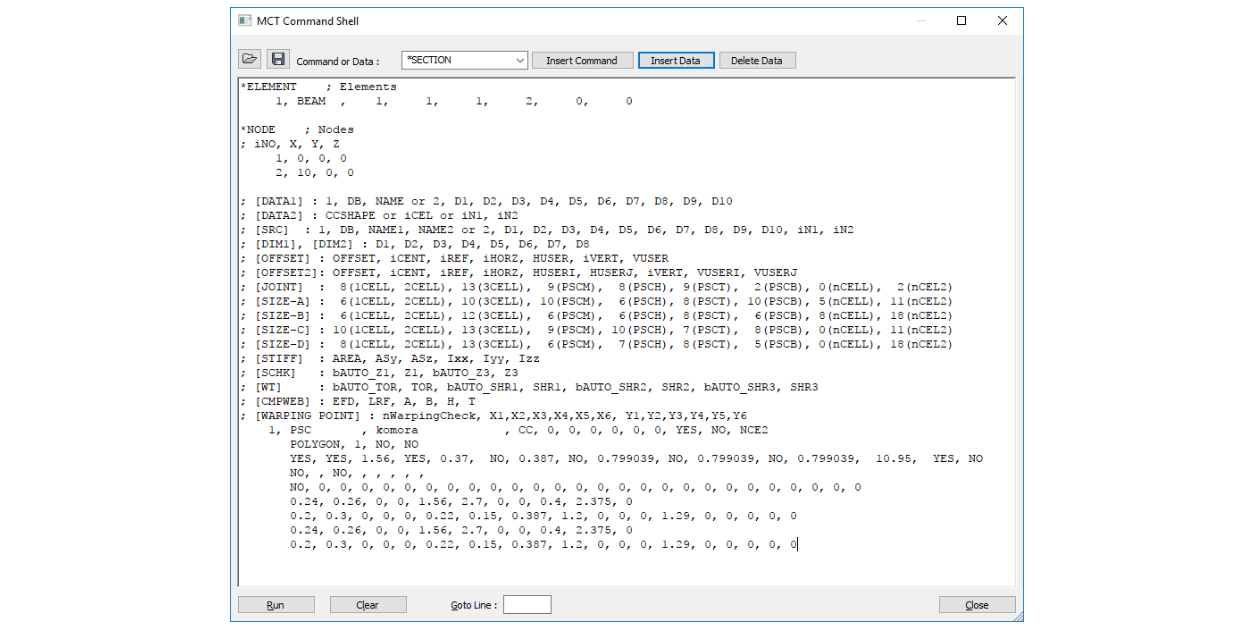Click the MCT Command Shell title icon
Image resolution: width=1260 pixels, height=630 pixels.
pos(244,21)
